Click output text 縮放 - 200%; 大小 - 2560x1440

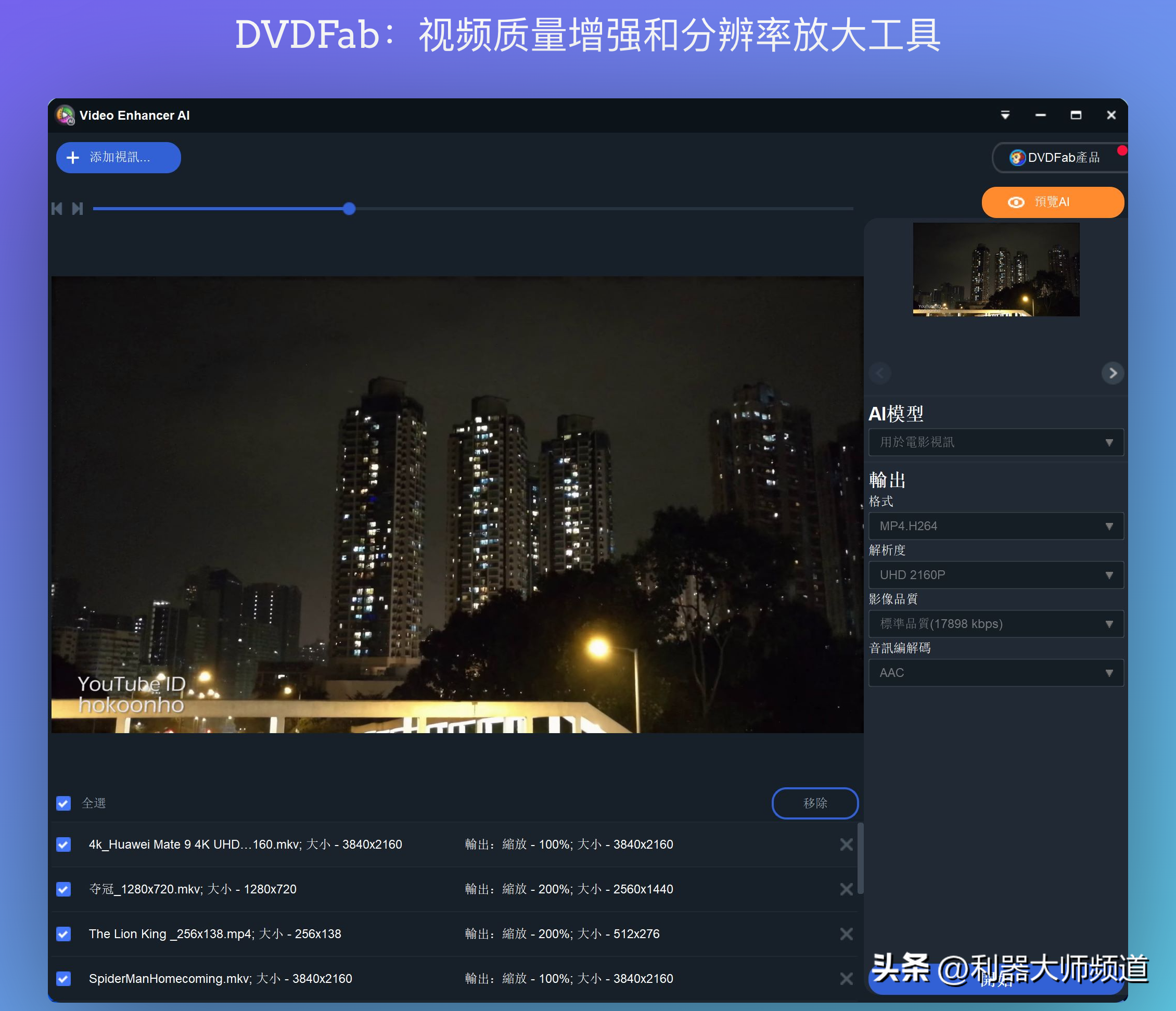click(587, 889)
